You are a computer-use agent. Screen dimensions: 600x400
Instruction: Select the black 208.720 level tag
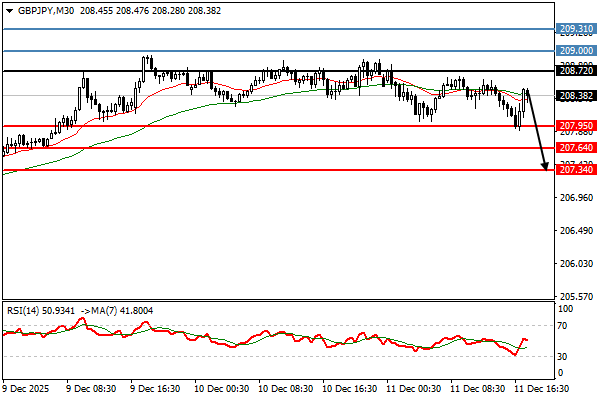click(575, 70)
